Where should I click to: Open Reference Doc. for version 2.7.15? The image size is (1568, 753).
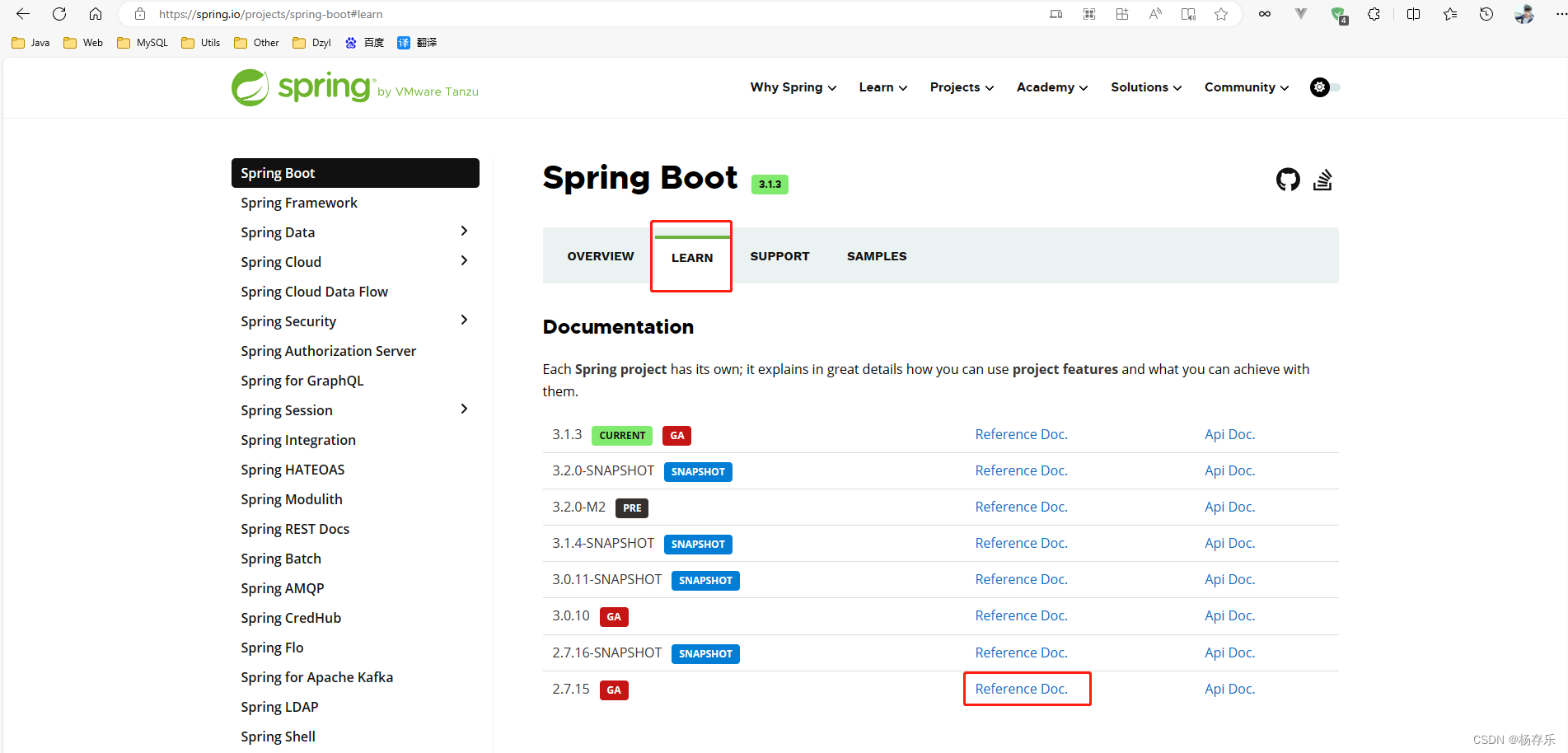tap(1021, 689)
